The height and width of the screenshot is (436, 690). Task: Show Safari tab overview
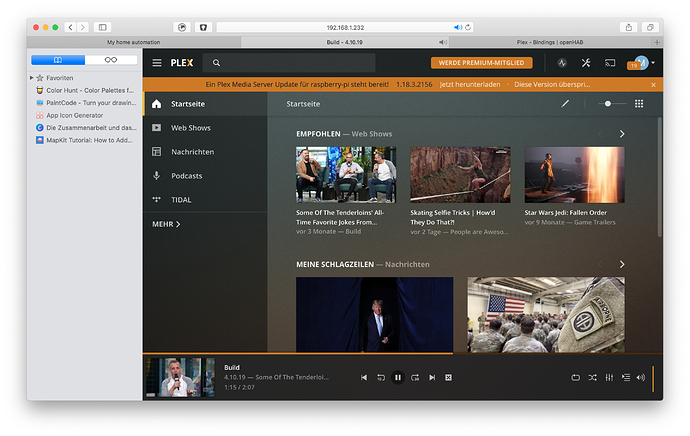point(650,27)
